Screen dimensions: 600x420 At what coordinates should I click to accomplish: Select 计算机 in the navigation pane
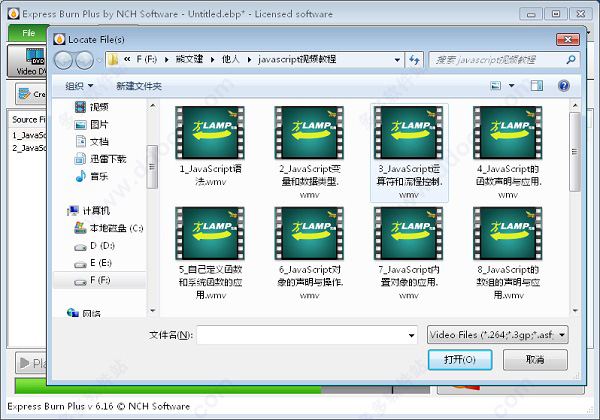[89, 211]
